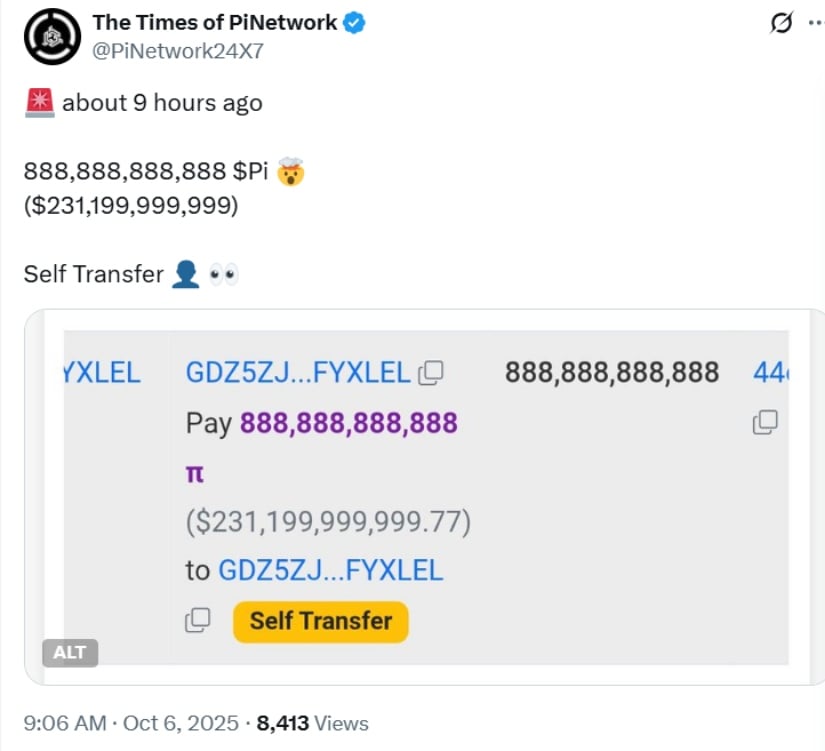825x751 pixels.
Task: Click the 8,413 Views count
Action: pyautogui.click(x=313, y=723)
